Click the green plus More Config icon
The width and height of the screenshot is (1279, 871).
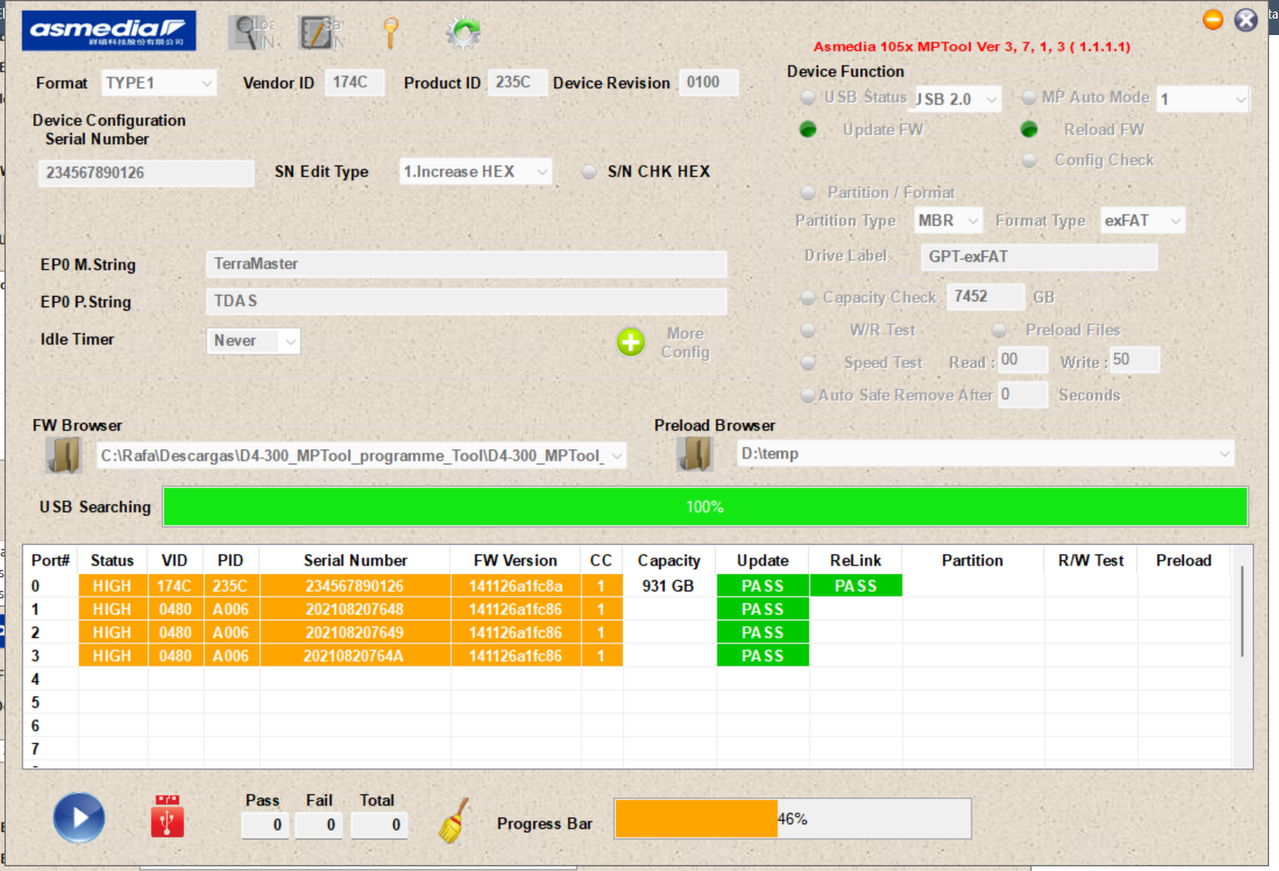[630, 342]
